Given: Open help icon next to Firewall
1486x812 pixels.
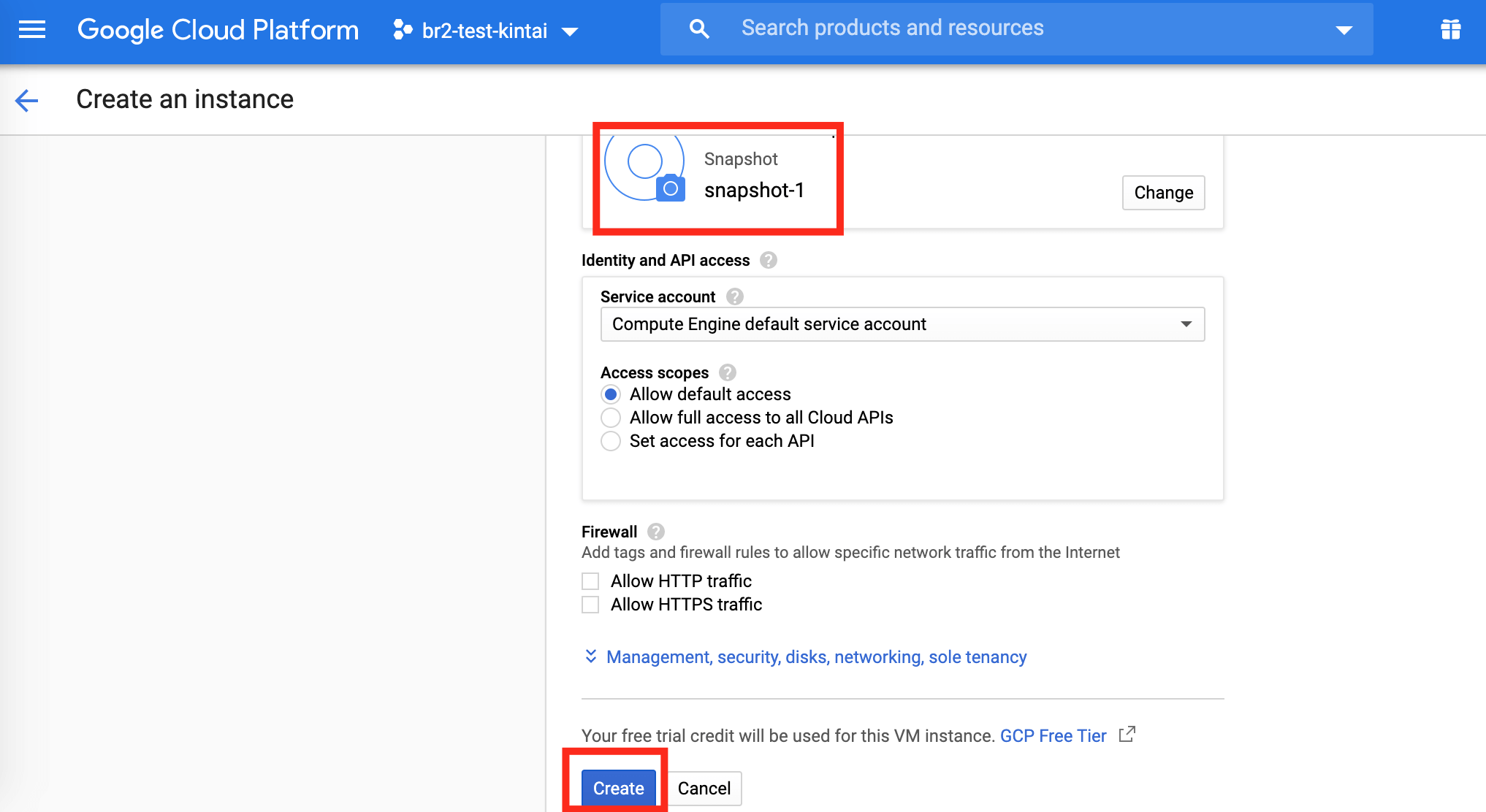Looking at the screenshot, I should [x=656, y=532].
